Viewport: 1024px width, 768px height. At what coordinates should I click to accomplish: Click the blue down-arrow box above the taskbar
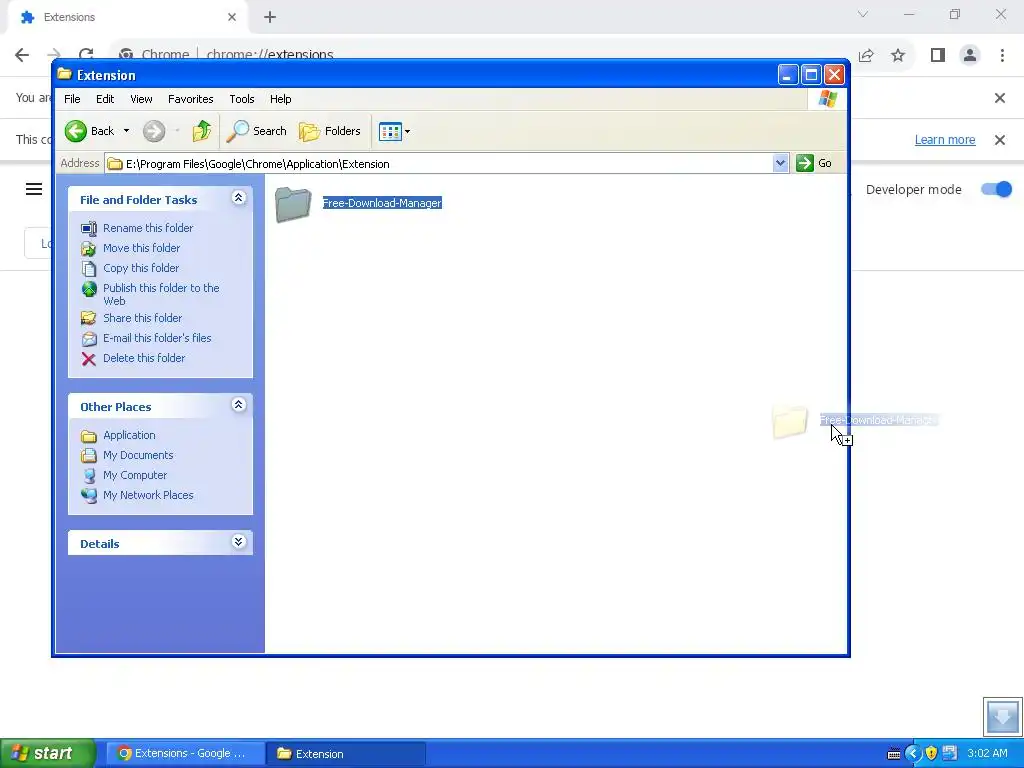pyautogui.click(x=1002, y=716)
